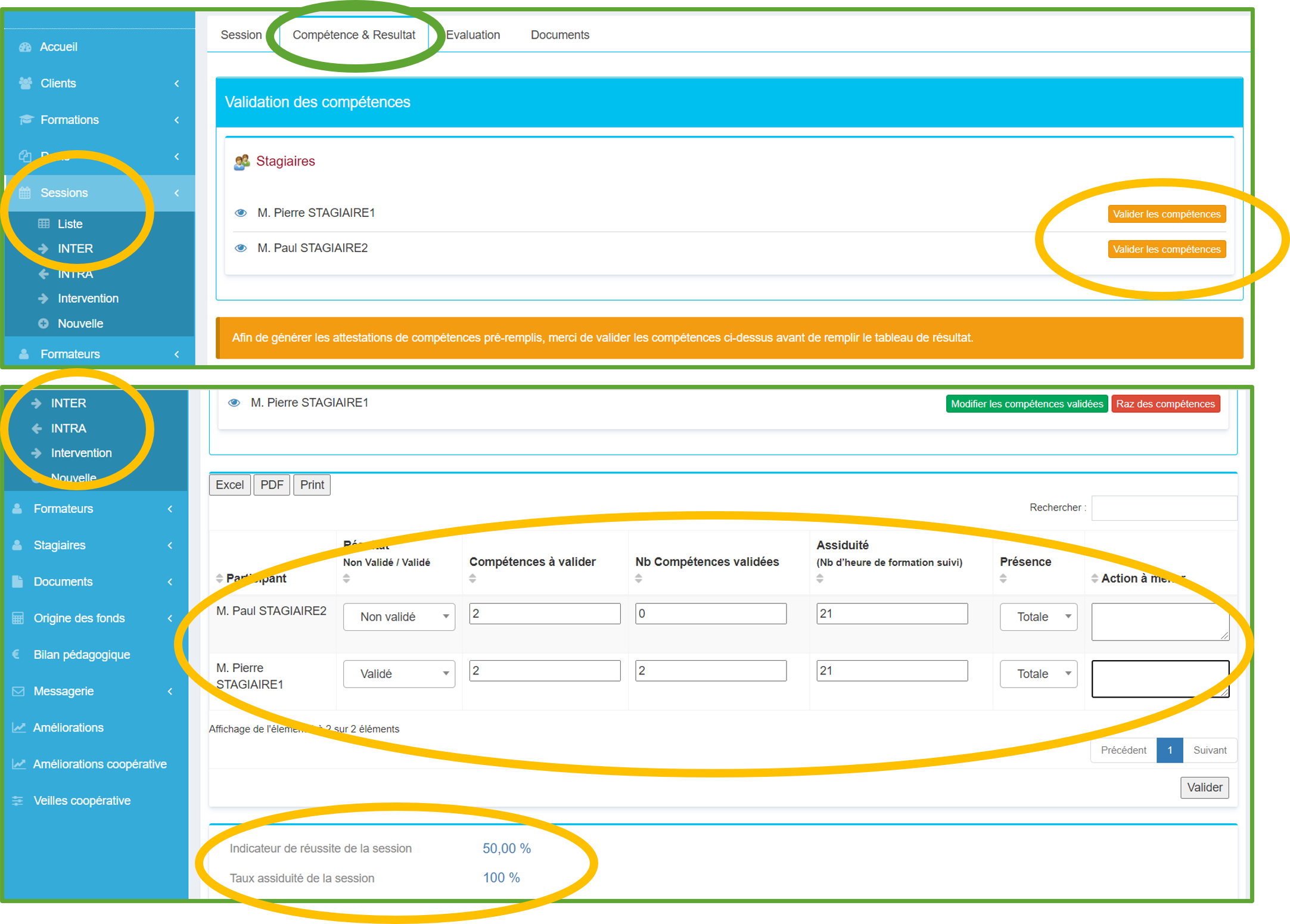Click the Nouvelle plus icon

pos(43,323)
